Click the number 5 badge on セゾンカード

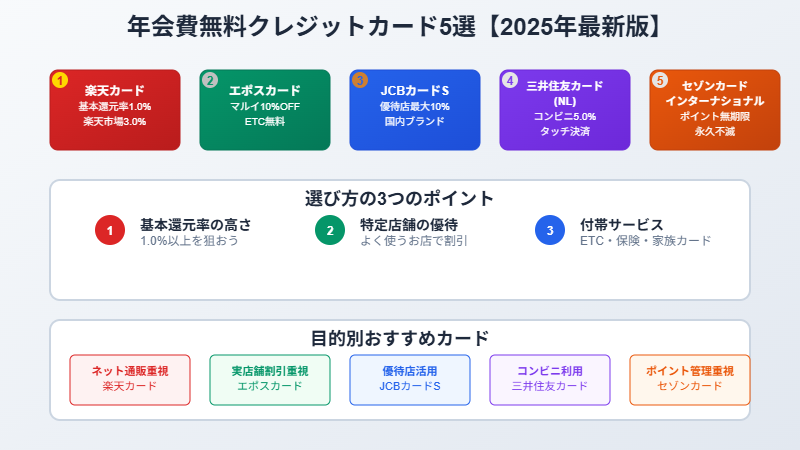(659, 80)
